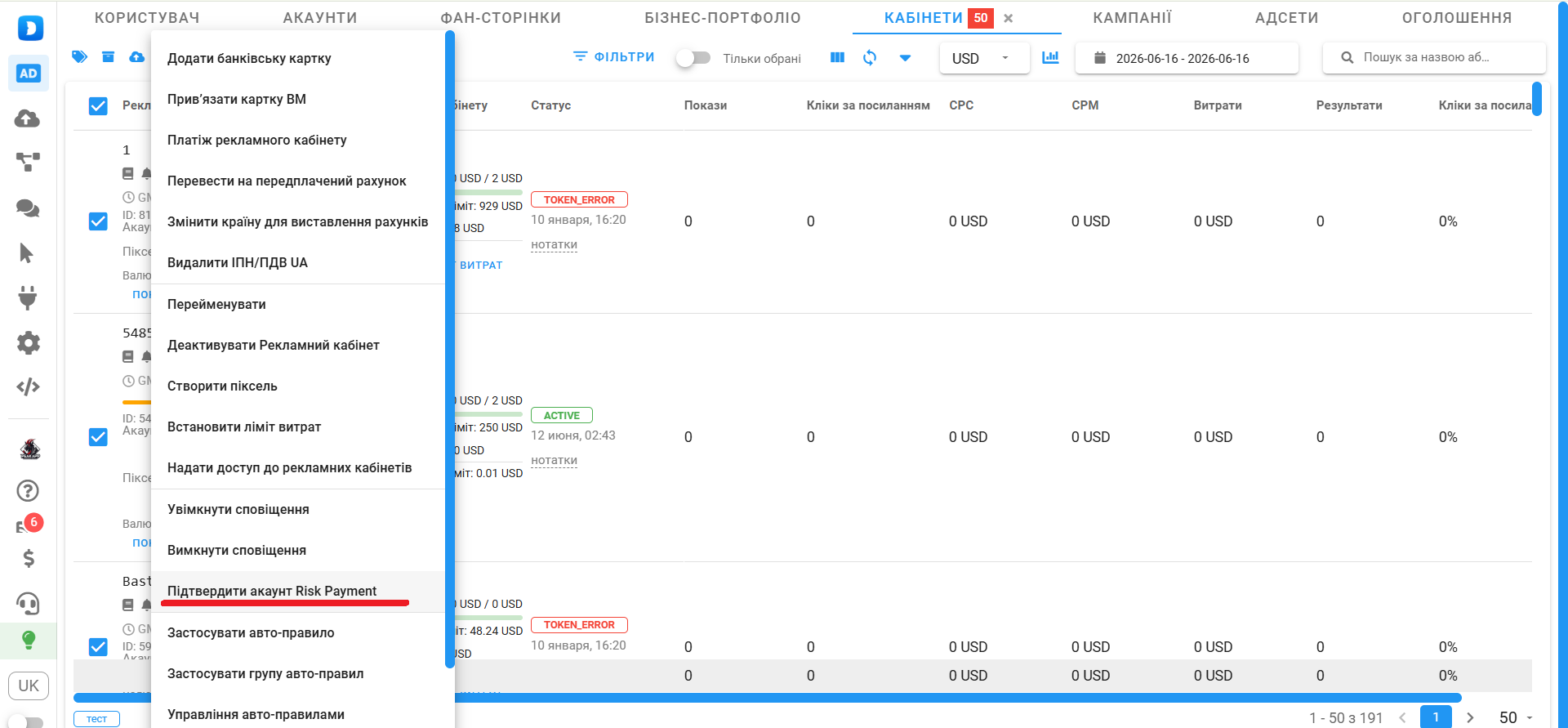This screenshot has height=728, width=1568.
Task: Select Видалити ІПН/ПДВ UA
Action: click(298, 262)
